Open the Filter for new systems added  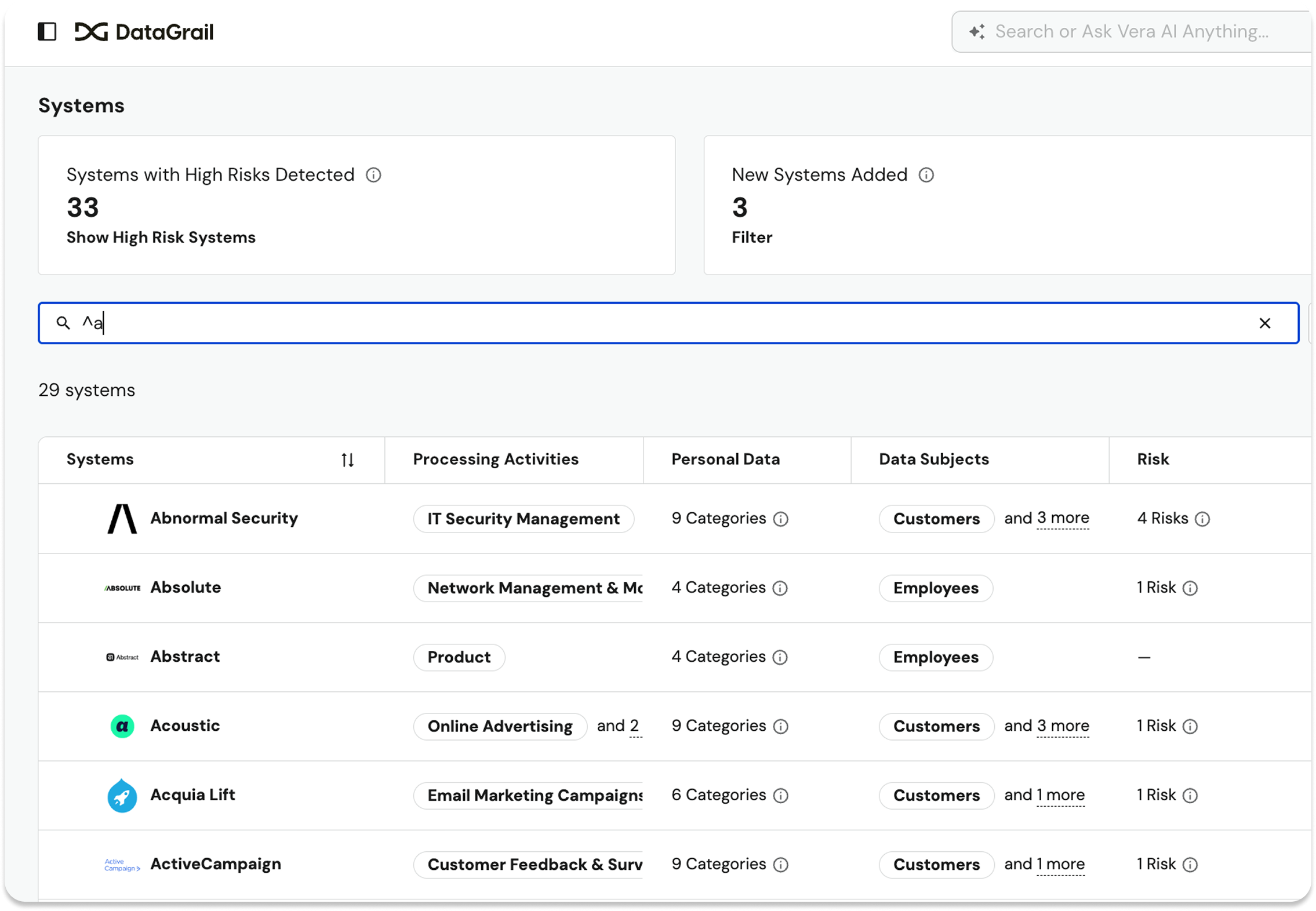751,237
